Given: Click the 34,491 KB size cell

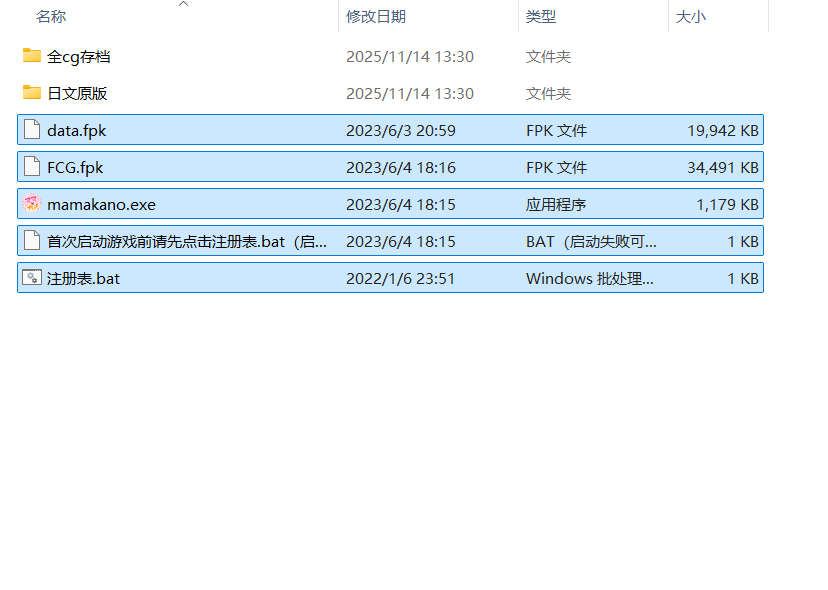Looking at the screenshot, I should pos(722,167).
